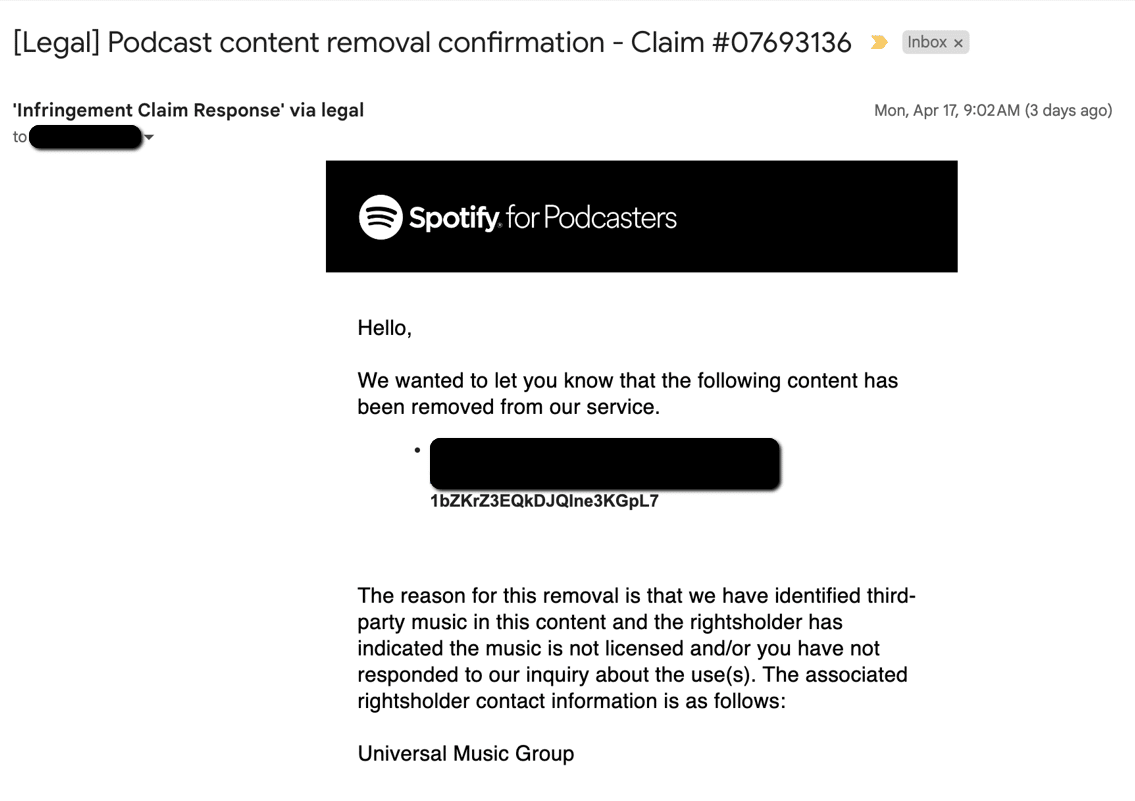This screenshot has width=1135, height=801.
Task: Remove the Inbox label via its x icon
Action: [x=959, y=42]
